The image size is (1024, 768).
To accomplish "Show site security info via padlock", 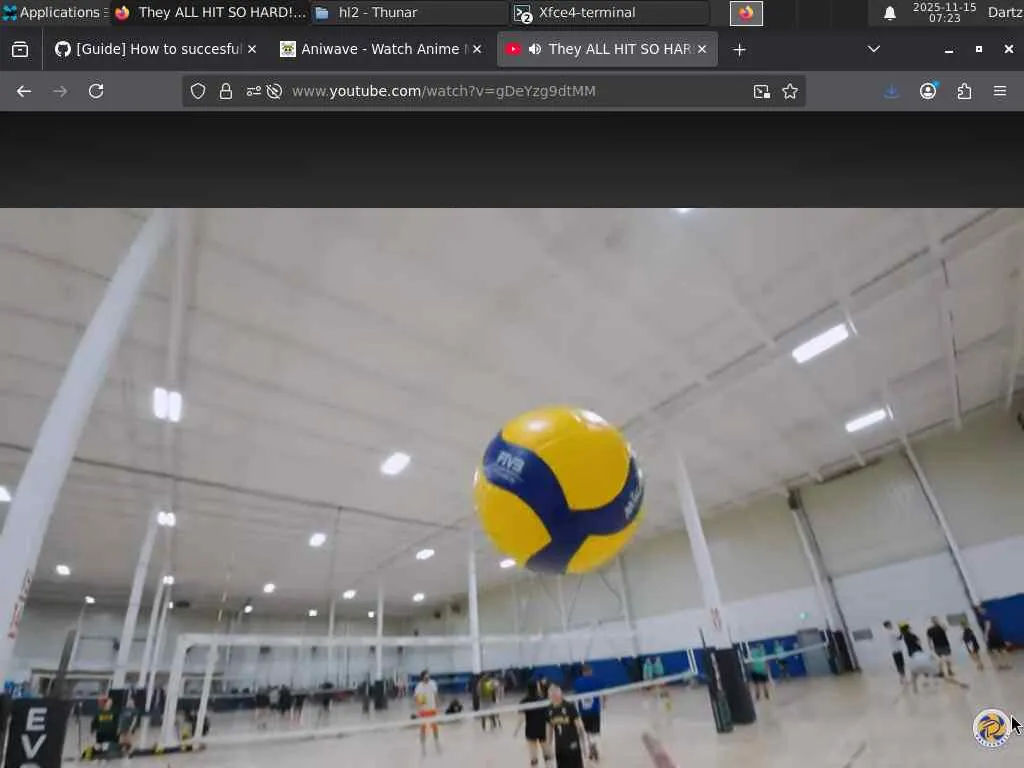I will pyautogui.click(x=226, y=91).
